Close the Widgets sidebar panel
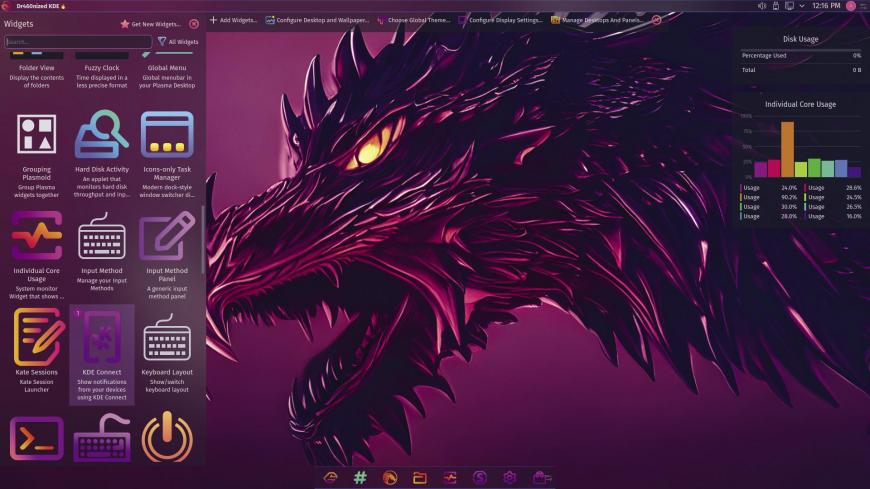Image resolution: width=870 pixels, height=489 pixels. point(194,24)
